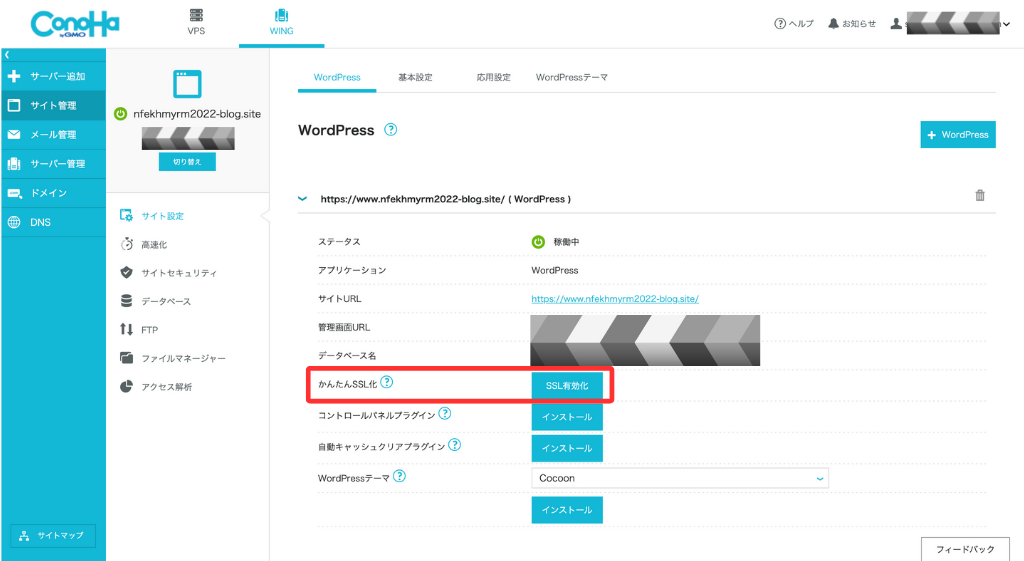
Task: Open the ヘルプ help menu
Action: [x=794, y=24]
